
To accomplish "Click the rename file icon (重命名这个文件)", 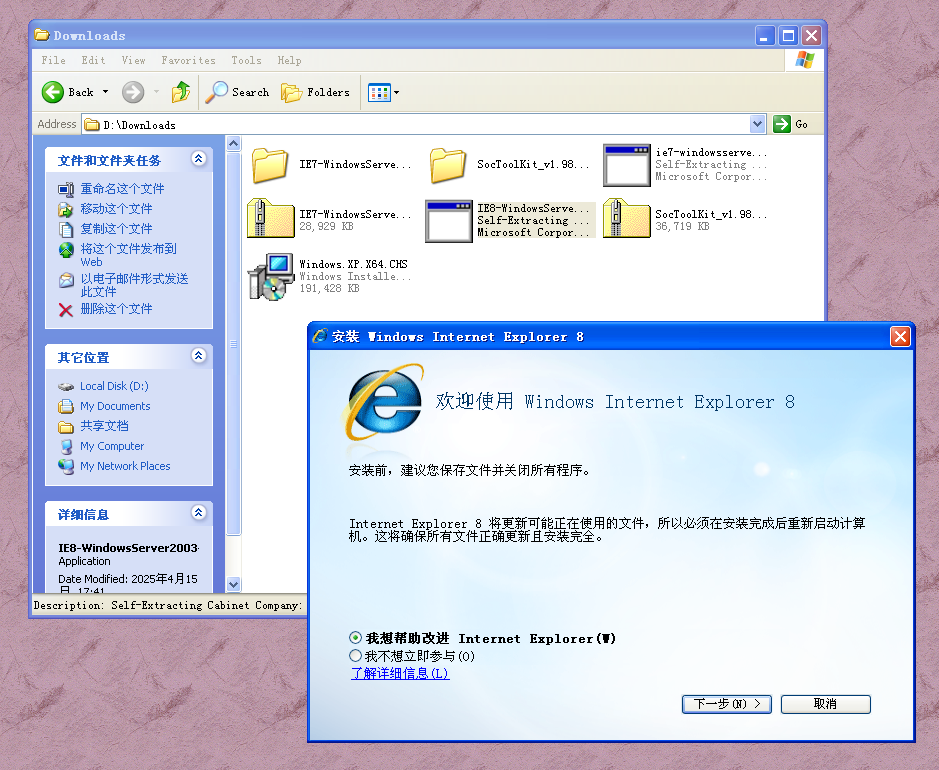I will (65, 189).
